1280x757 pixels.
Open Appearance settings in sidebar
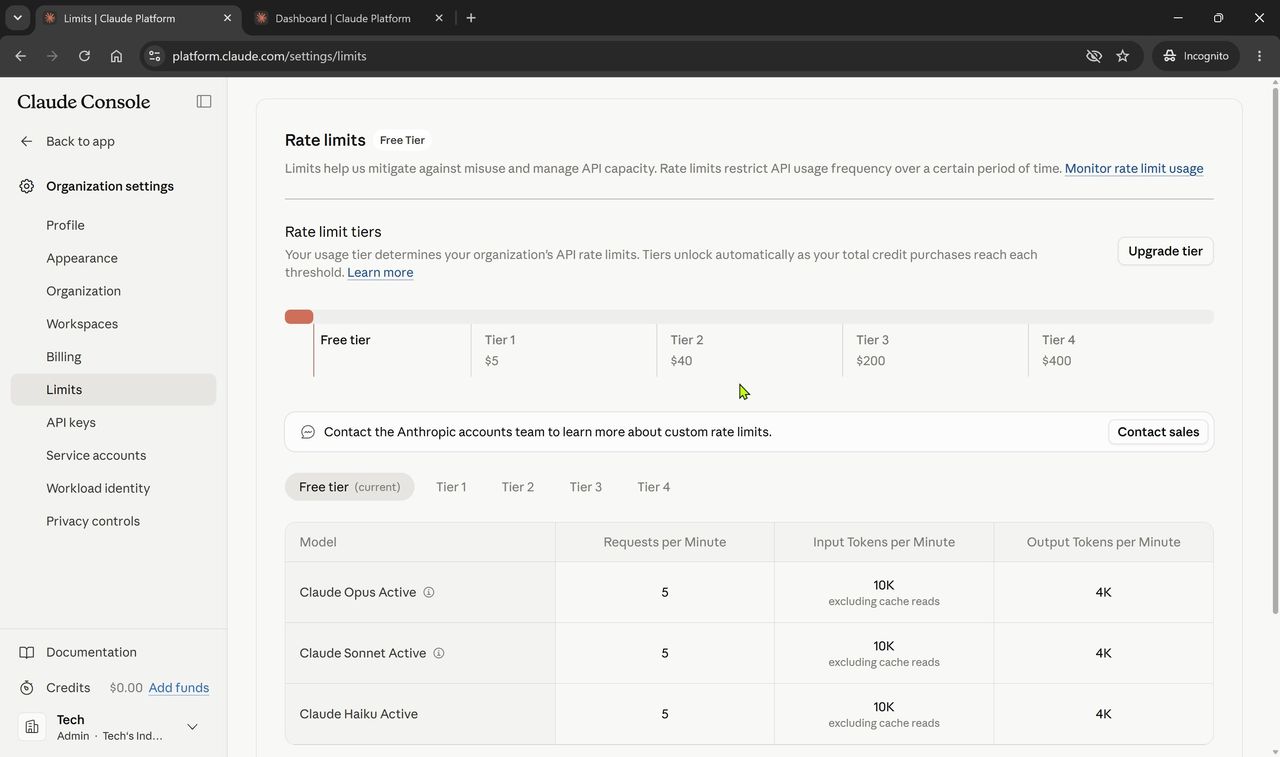[113, 258]
